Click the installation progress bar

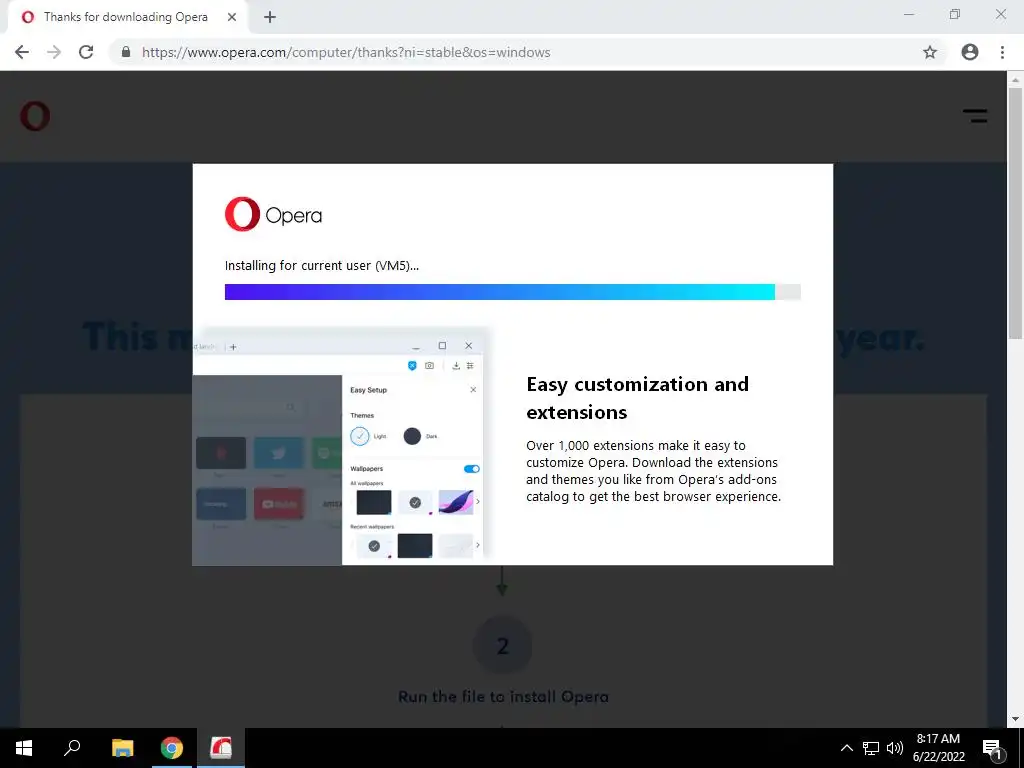click(x=513, y=292)
